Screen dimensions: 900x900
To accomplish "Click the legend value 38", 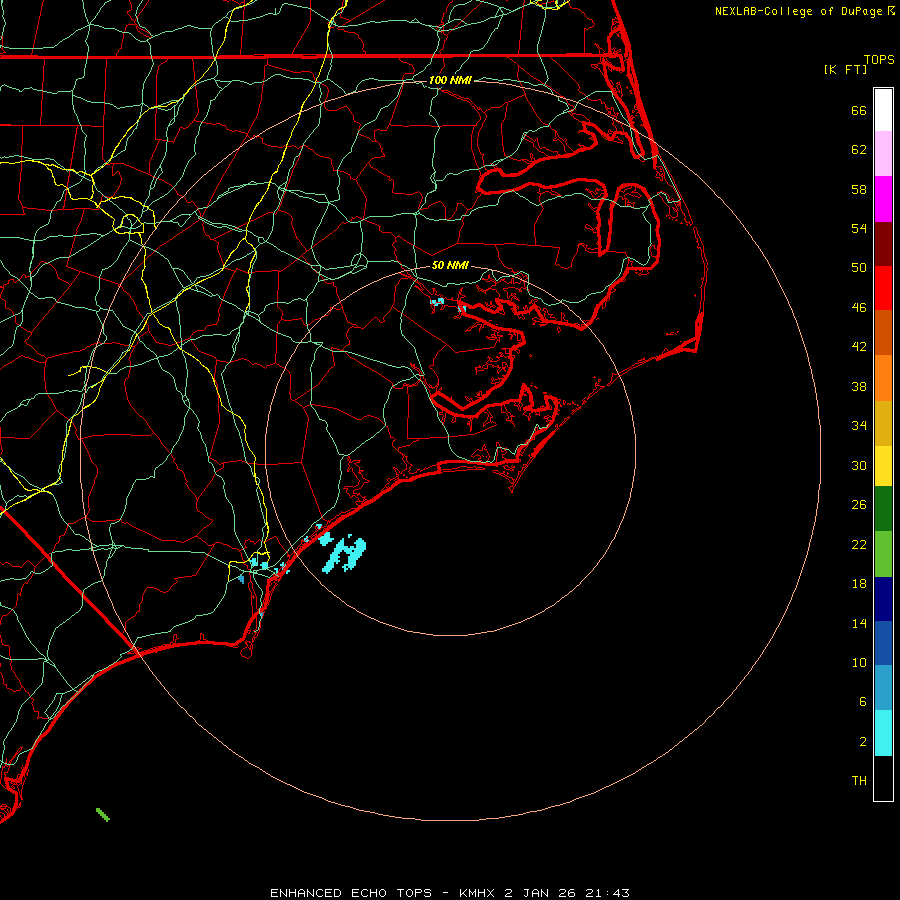I will tap(859, 386).
